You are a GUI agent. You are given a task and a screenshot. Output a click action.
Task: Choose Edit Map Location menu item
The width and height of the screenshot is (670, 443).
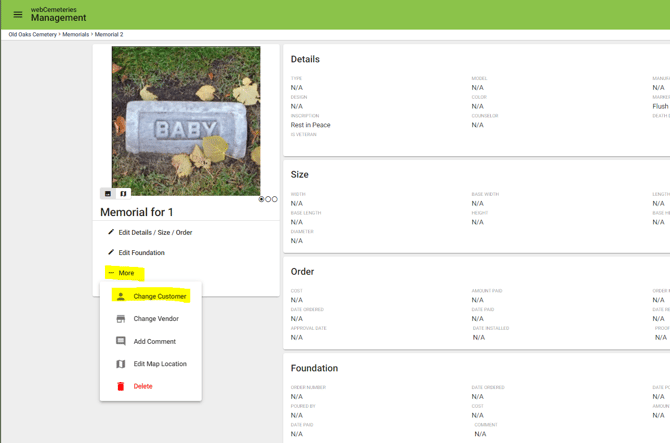(150, 364)
